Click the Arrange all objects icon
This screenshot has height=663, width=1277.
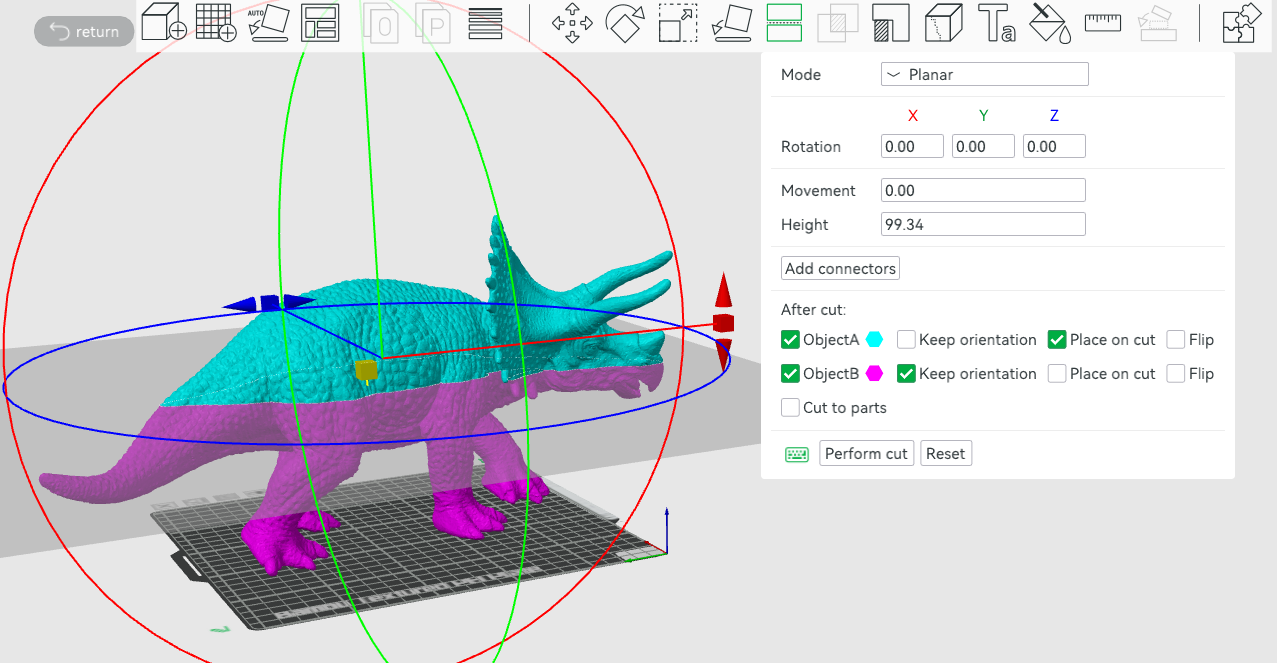click(x=320, y=22)
